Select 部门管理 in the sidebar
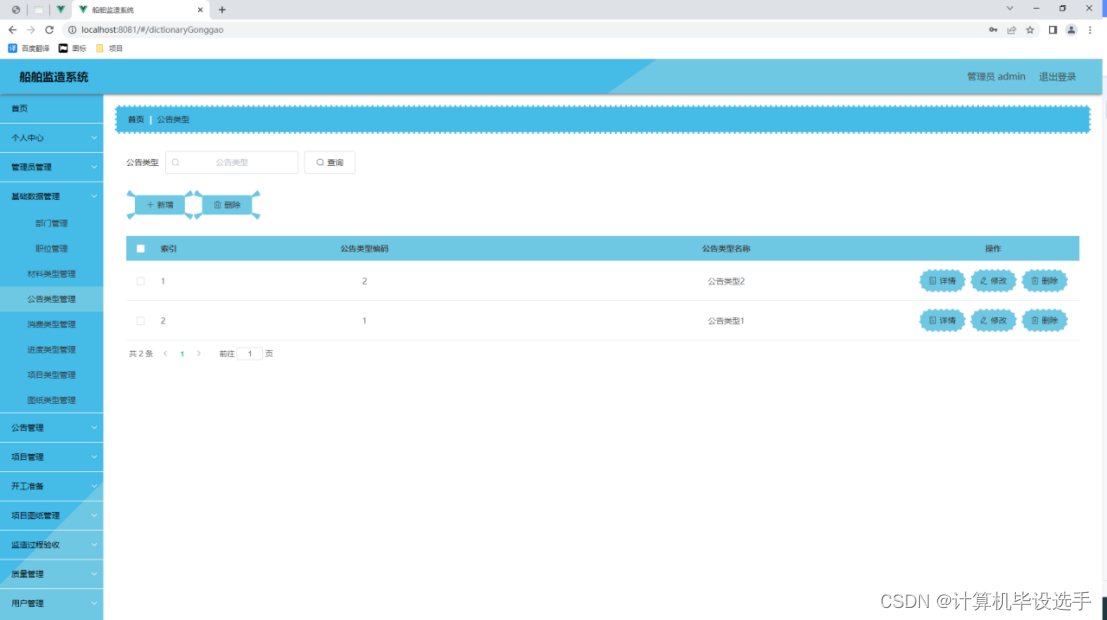The image size is (1107, 620). [x=52, y=223]
